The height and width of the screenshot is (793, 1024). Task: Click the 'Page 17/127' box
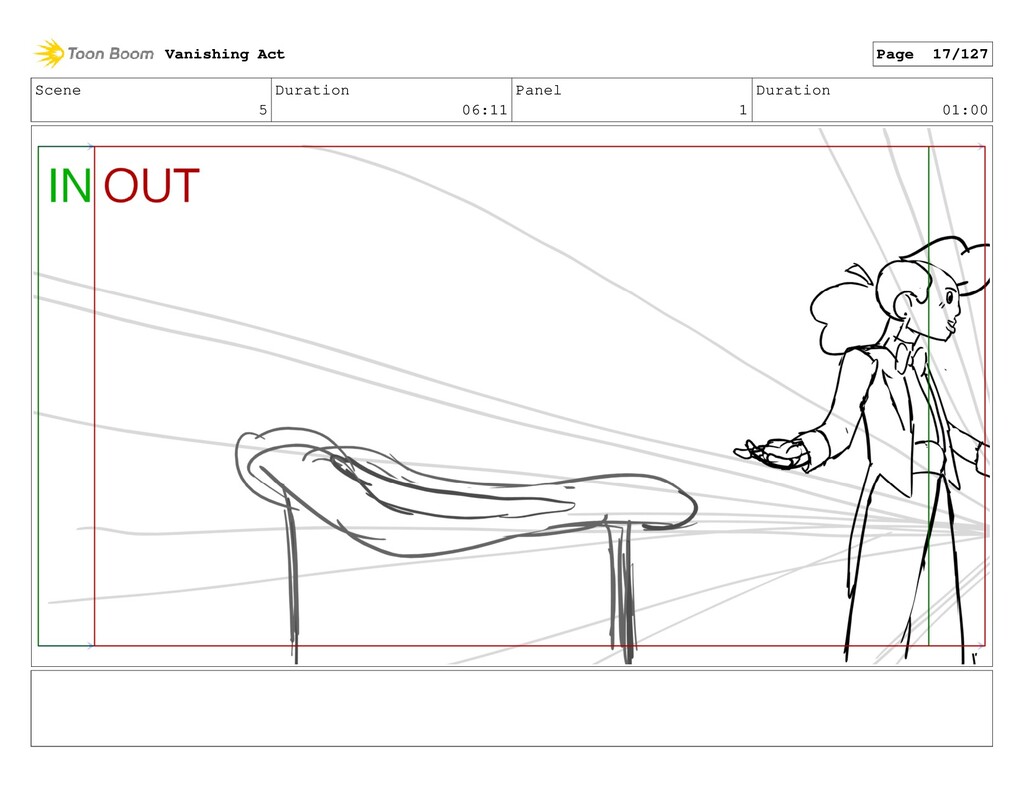pos(932,54)
